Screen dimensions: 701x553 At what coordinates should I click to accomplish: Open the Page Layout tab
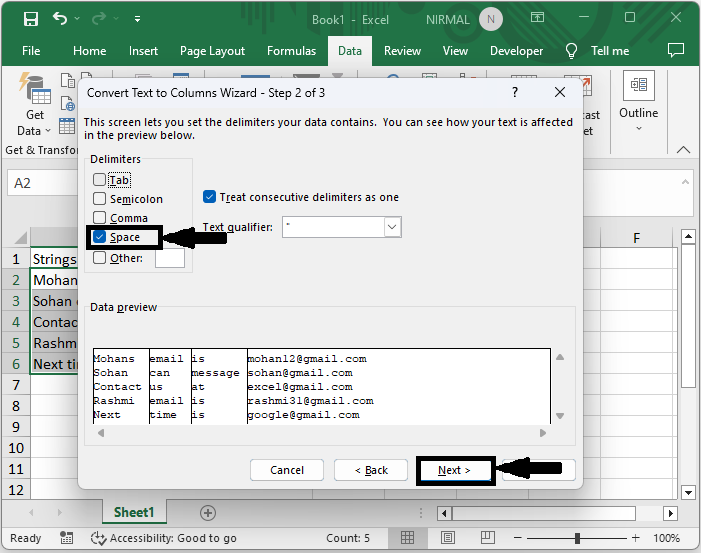(x=212, y=51)
